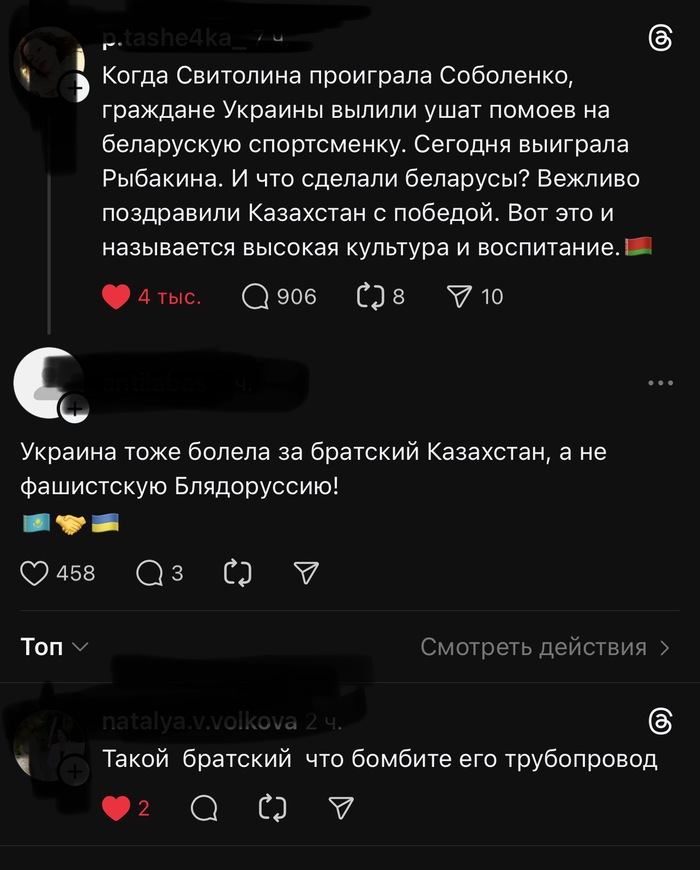Expand the Топ sorting dropdown
700x870 pixels.
(55, 647)
